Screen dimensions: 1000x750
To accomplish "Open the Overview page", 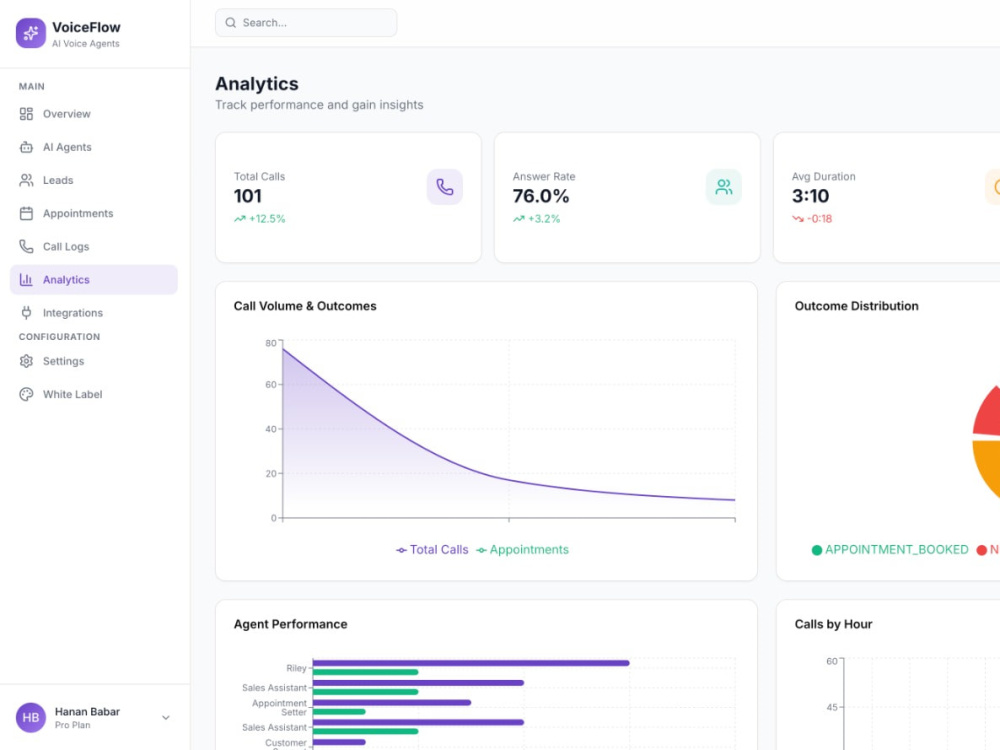I will [x=94, y=114].
